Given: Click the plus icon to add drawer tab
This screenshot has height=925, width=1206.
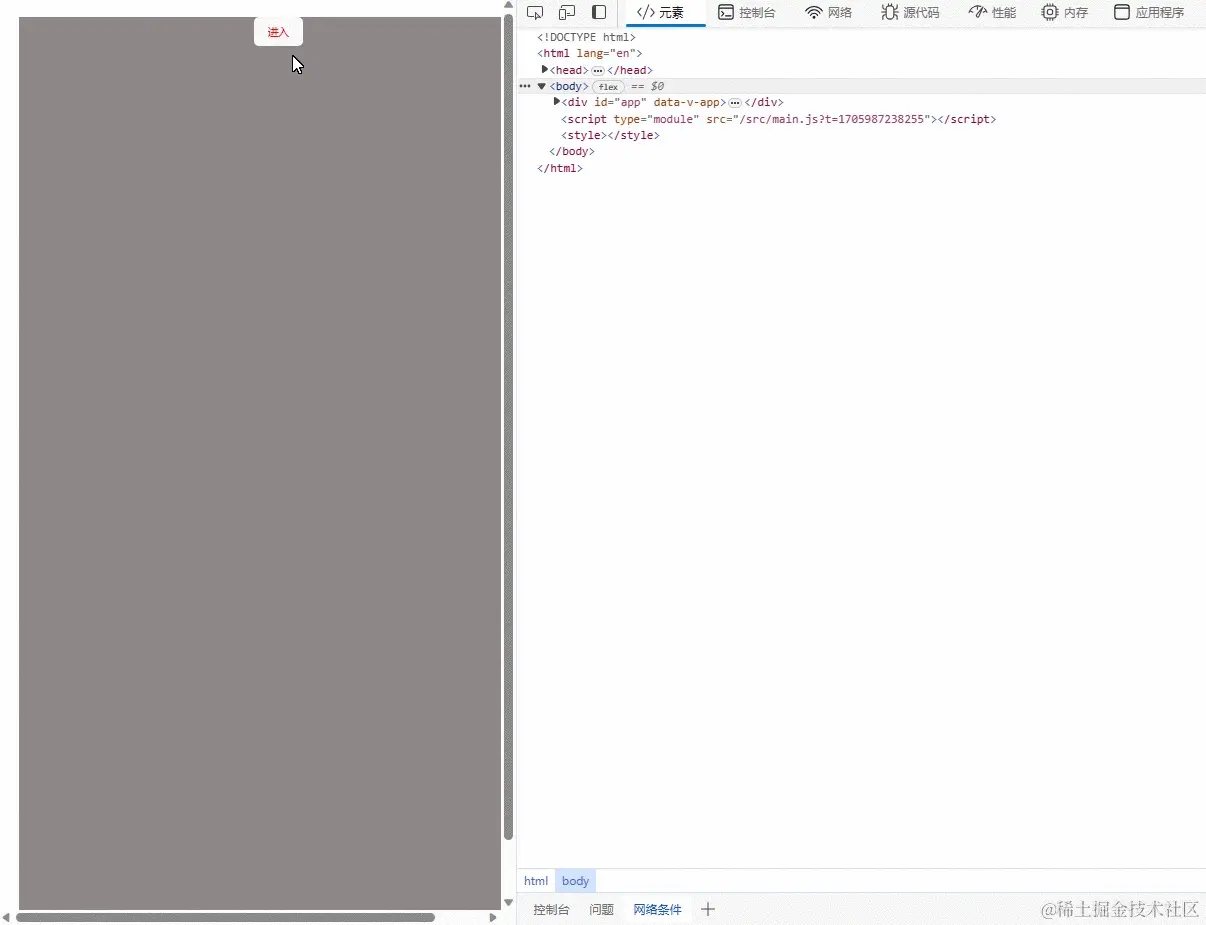Looking at the screenshot, I should point(708,910).
